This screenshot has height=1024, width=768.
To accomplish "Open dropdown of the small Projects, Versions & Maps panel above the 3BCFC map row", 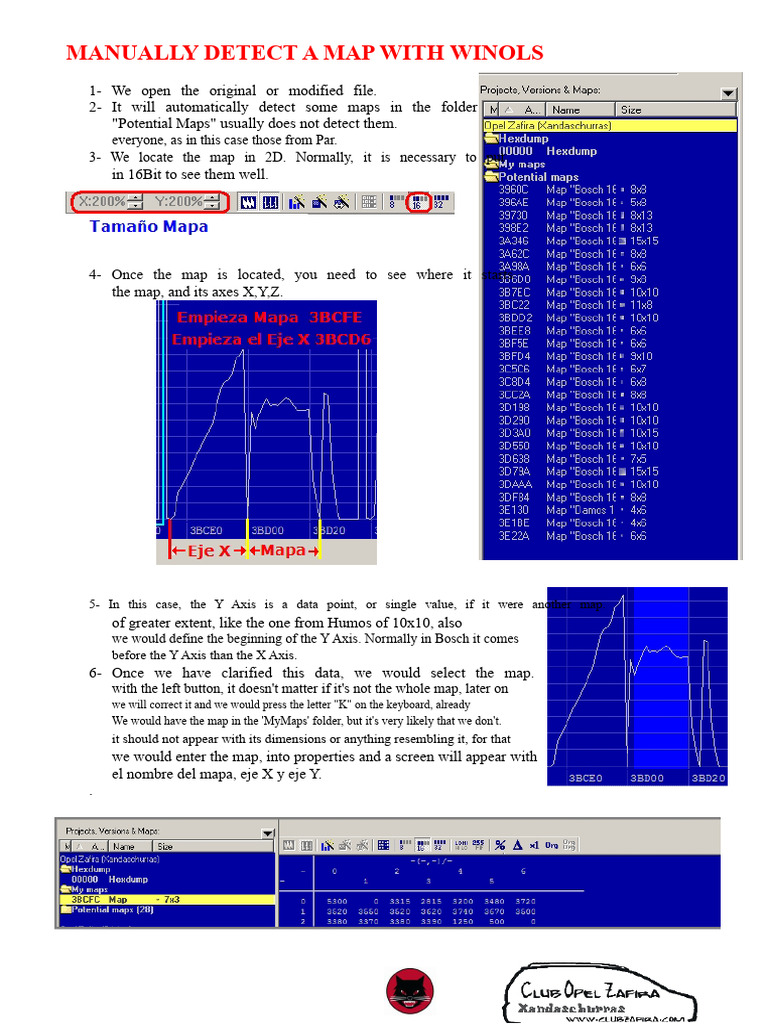I will 268,833.
